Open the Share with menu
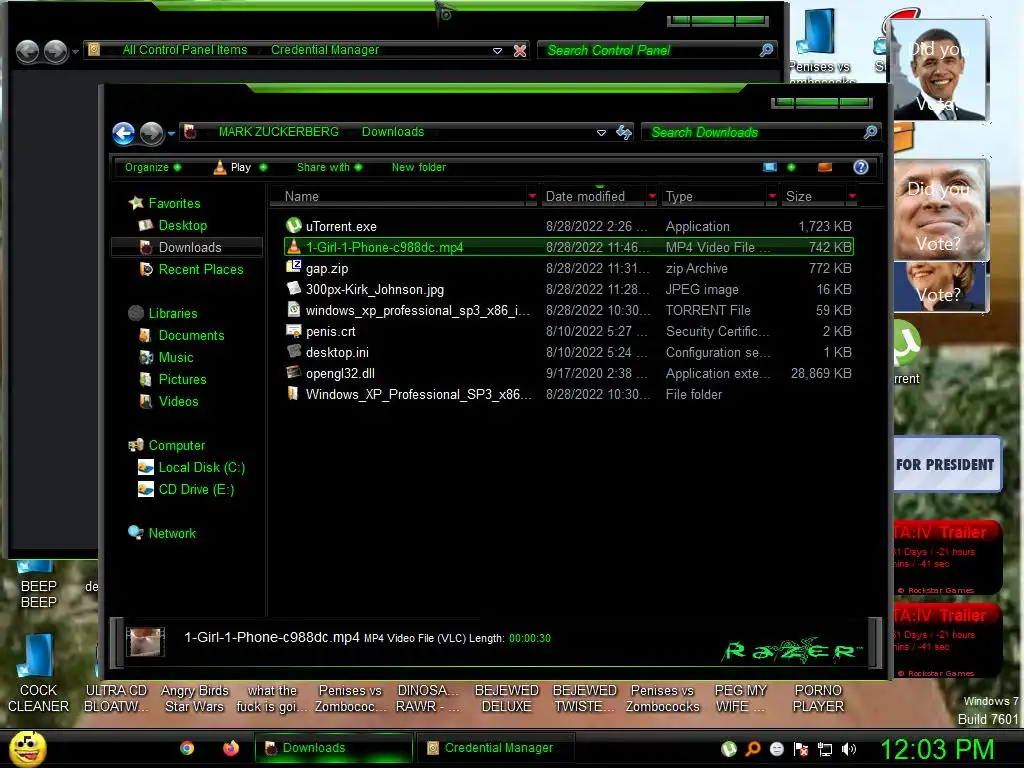 (329, 167)
